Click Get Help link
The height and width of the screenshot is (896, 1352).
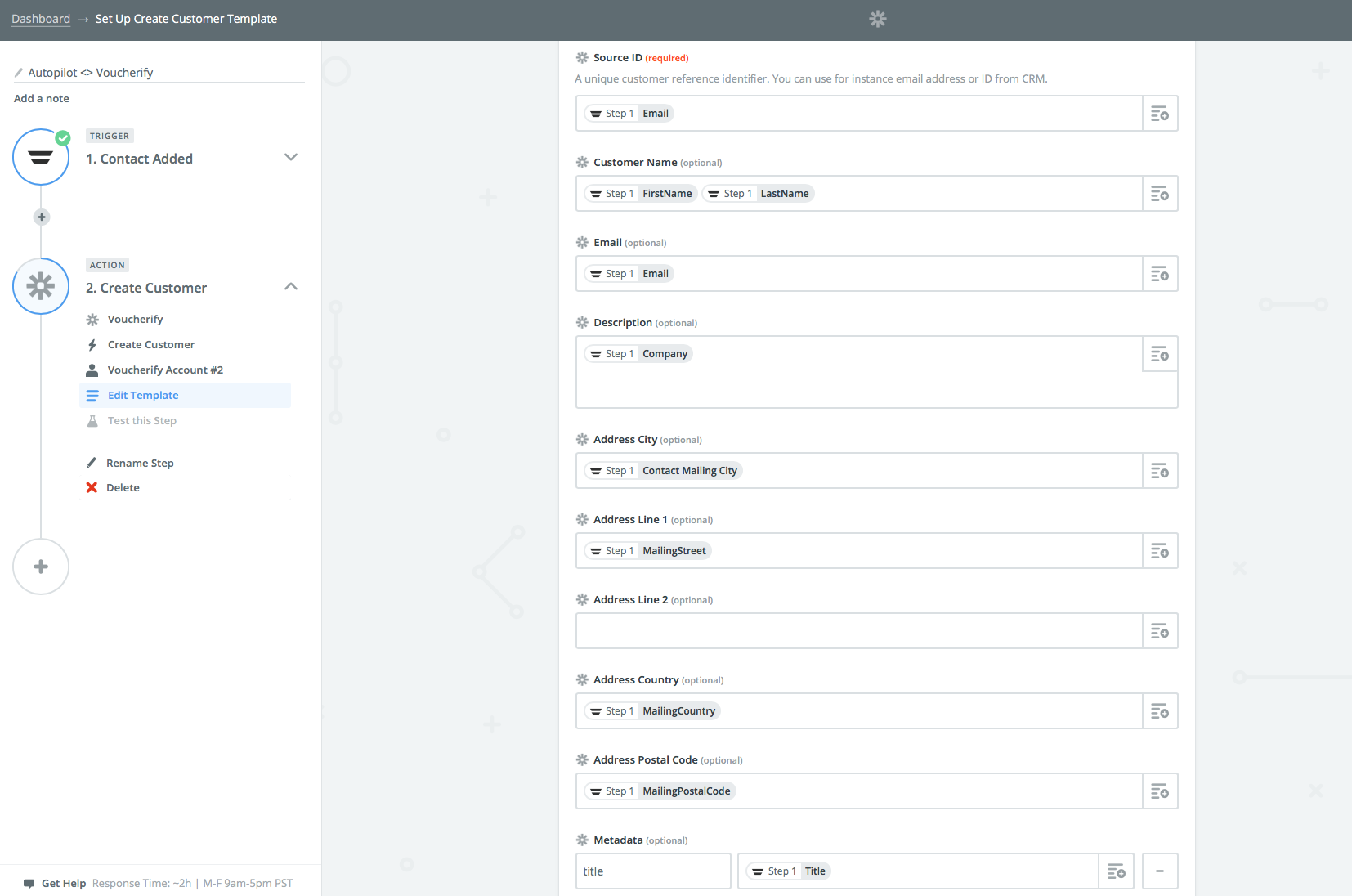tap(64, 884)
